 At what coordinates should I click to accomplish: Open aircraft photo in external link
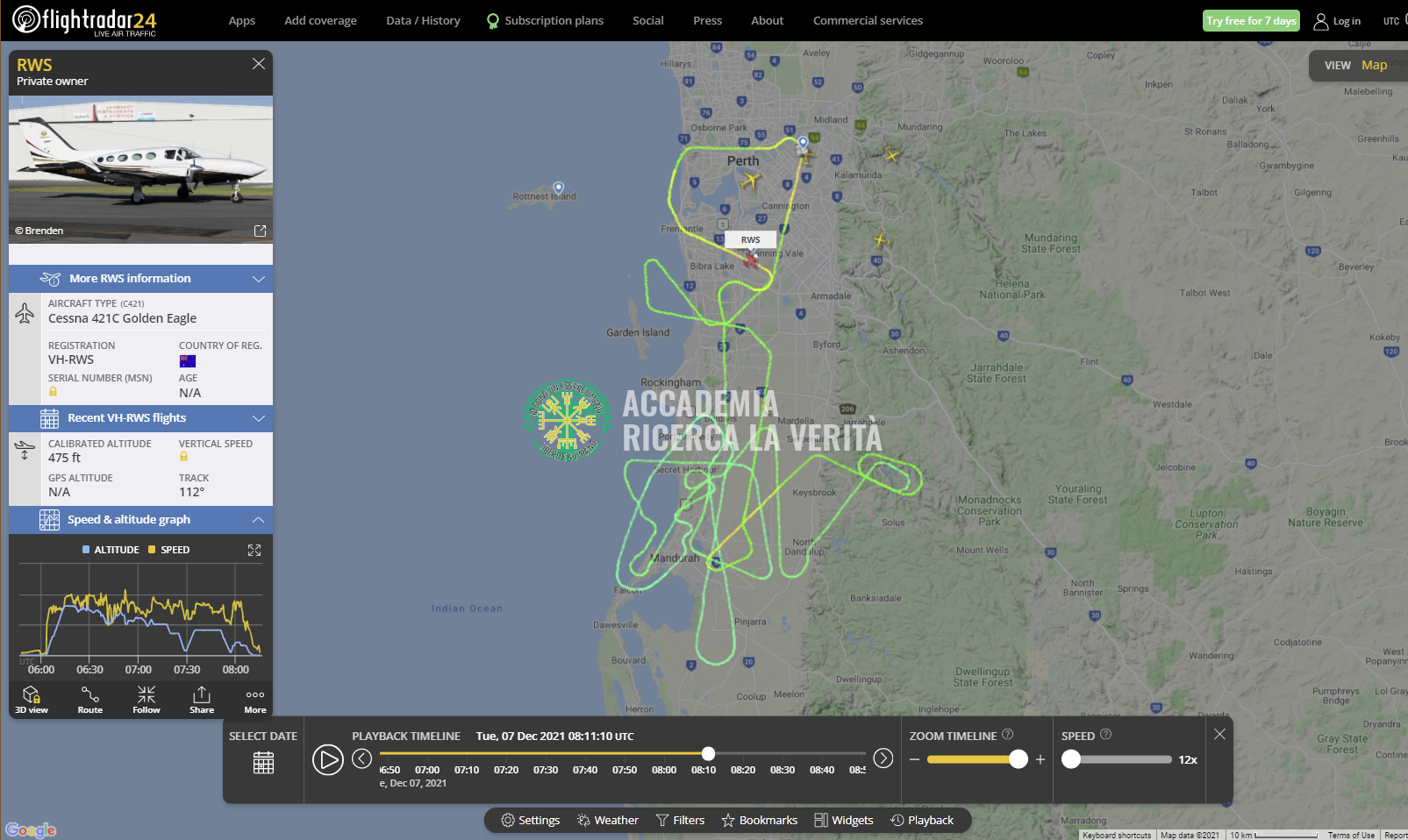[260, 231]
